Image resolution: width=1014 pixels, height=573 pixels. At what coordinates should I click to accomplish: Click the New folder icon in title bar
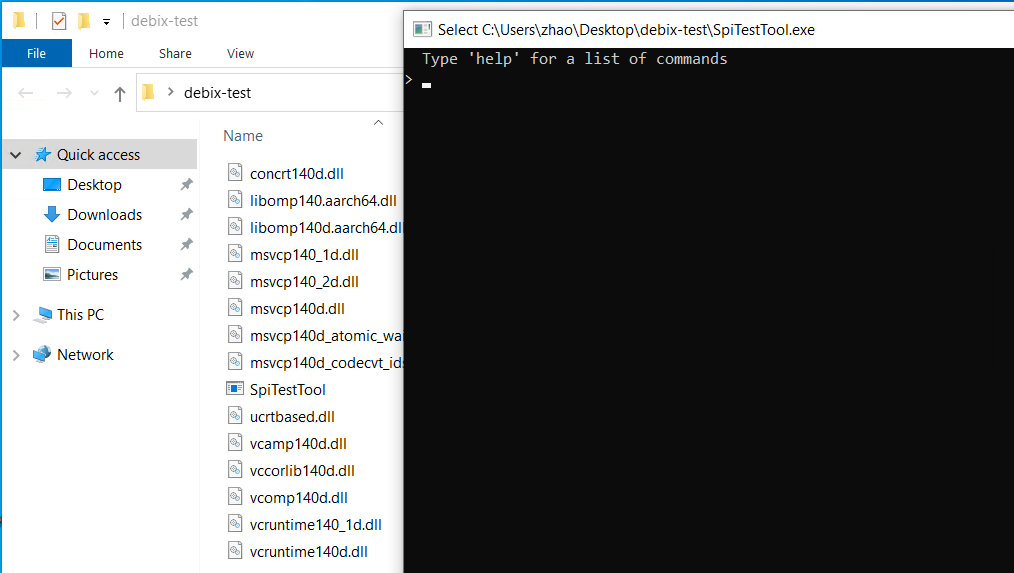pos(84,21)
